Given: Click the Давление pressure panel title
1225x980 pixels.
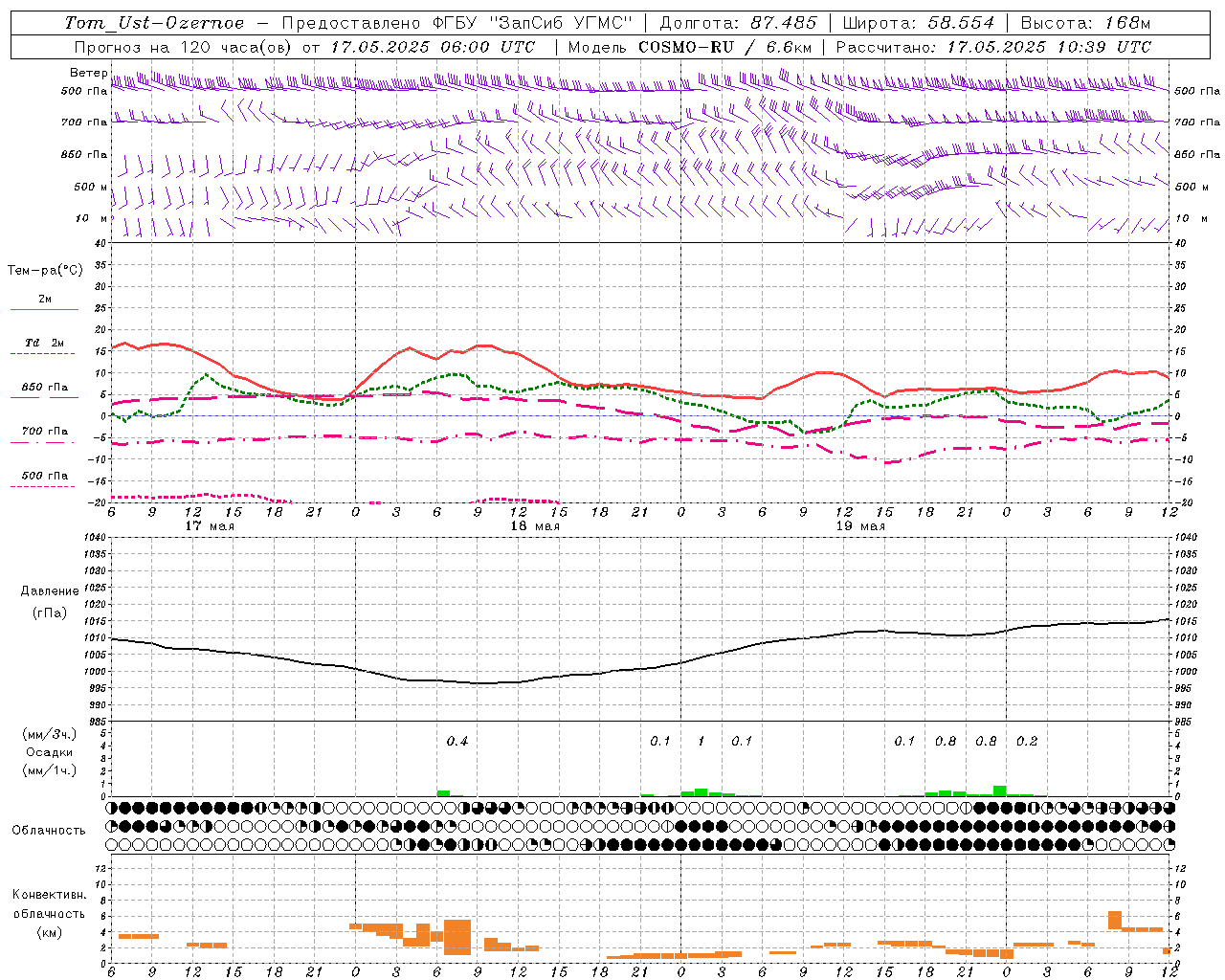Looking at the screenshot, I should click(50, 591).
